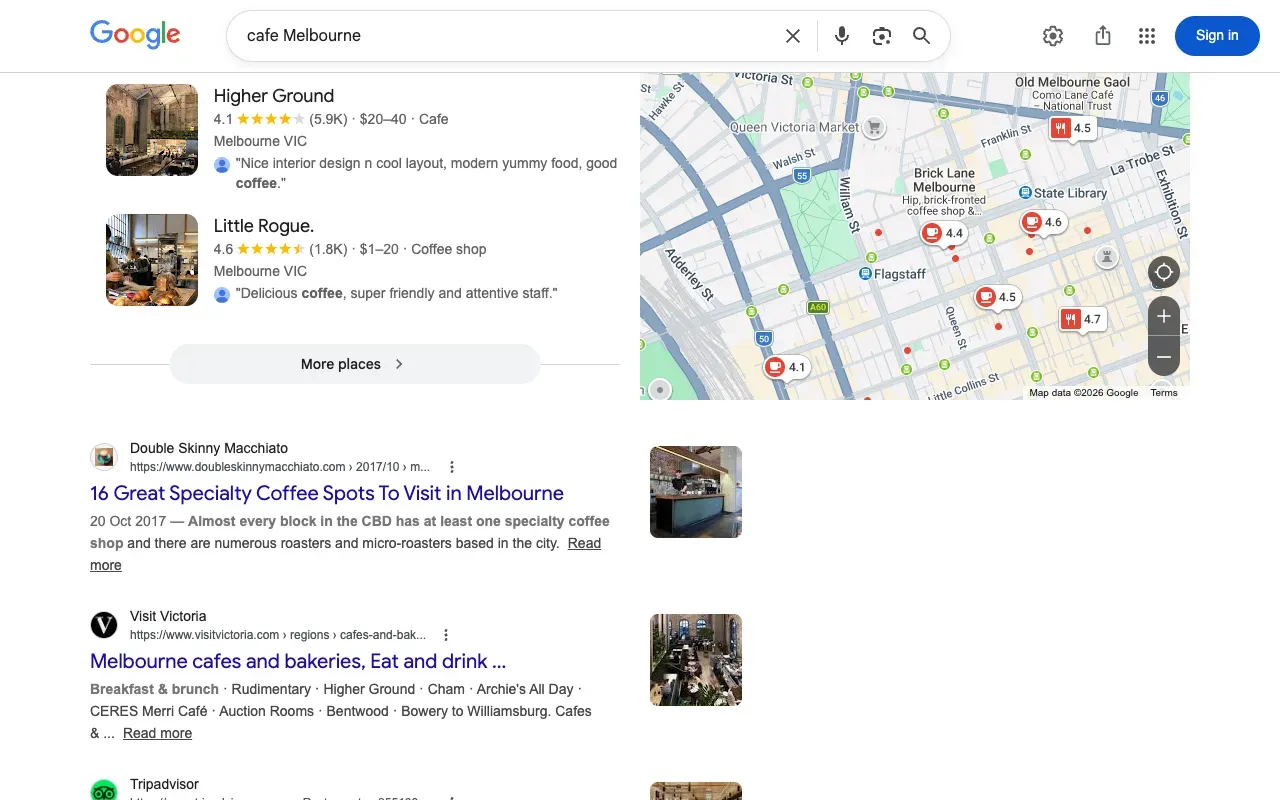Click the Google logo
1280x800 pixels.
coord(135,35)
